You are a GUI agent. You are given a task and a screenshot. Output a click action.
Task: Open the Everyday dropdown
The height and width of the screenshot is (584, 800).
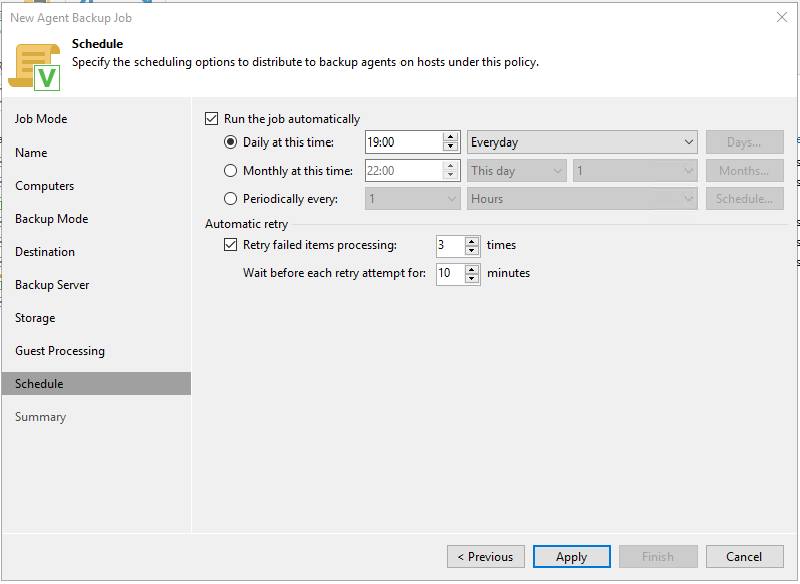582,142
